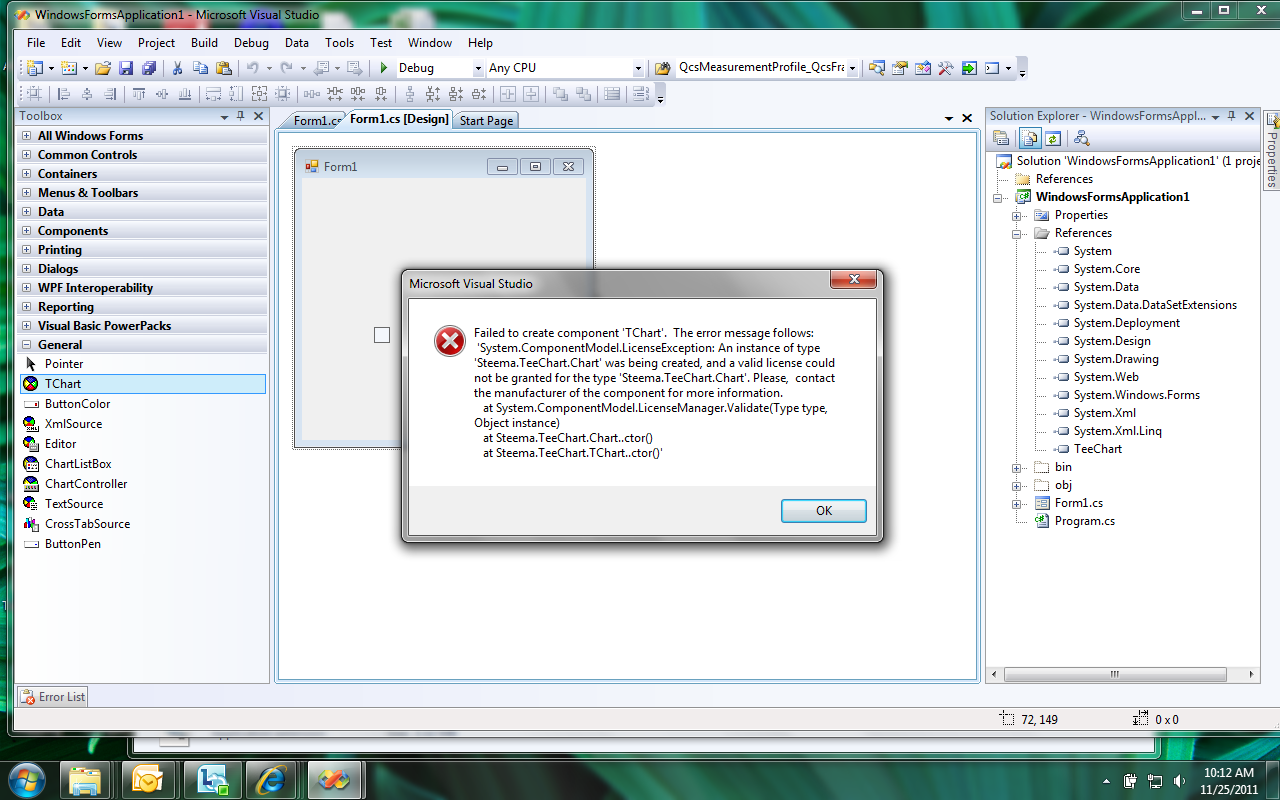Click the Align Tops layout icon

138,94
